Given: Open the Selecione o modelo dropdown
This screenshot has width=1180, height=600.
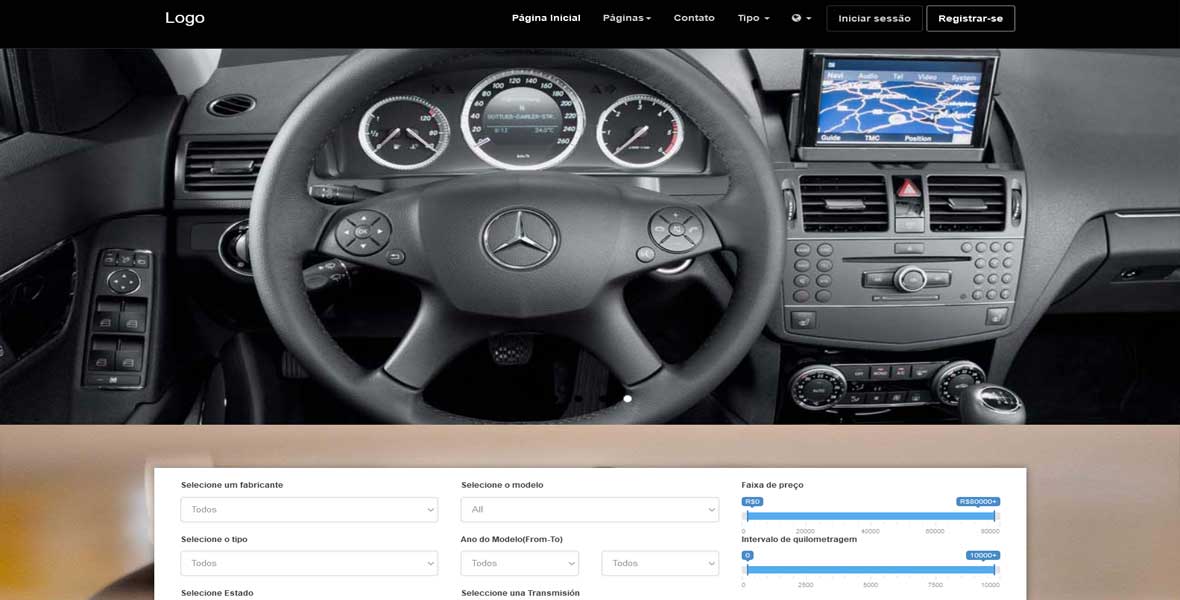Looking at the screenshot, I should [590, 510].
